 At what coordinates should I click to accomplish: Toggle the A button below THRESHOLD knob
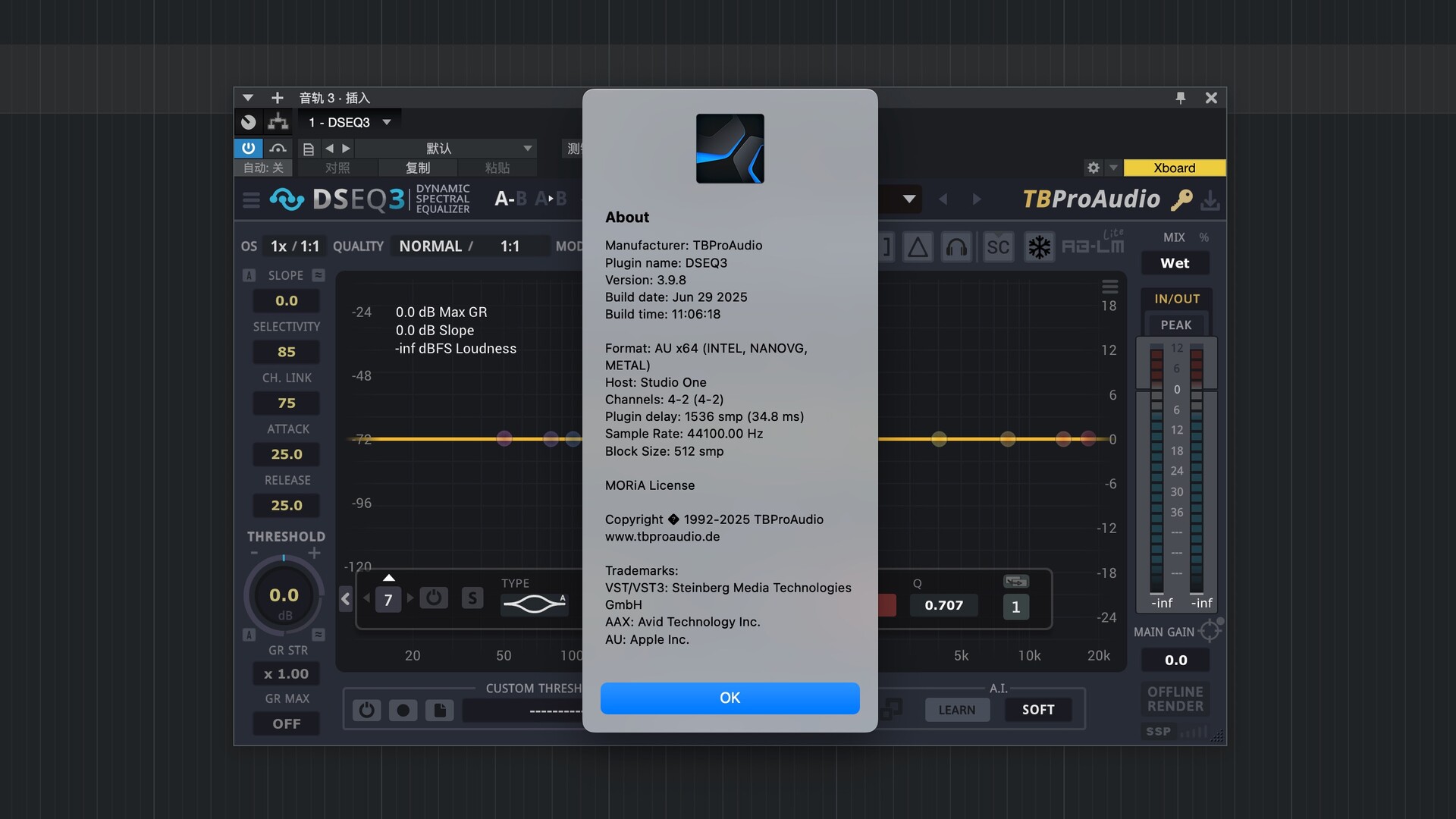tap(249, 635)
